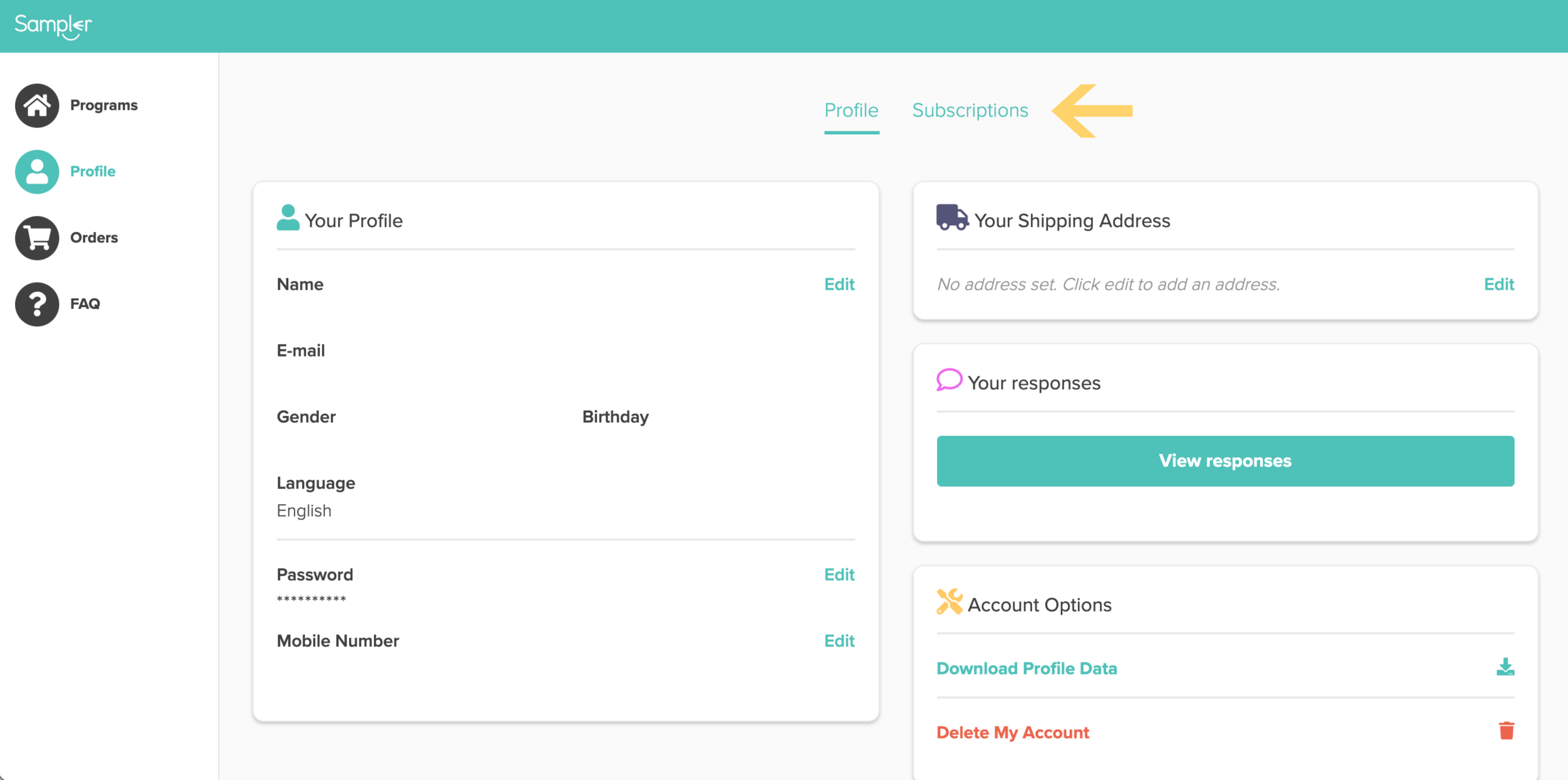Click Download Profile Data link
The image size is (1568, 780).
click(x=1027, y=668)
